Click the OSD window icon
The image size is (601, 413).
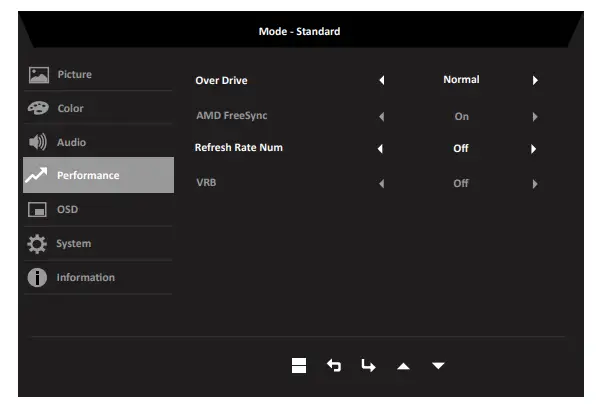(x=37, y=210)
